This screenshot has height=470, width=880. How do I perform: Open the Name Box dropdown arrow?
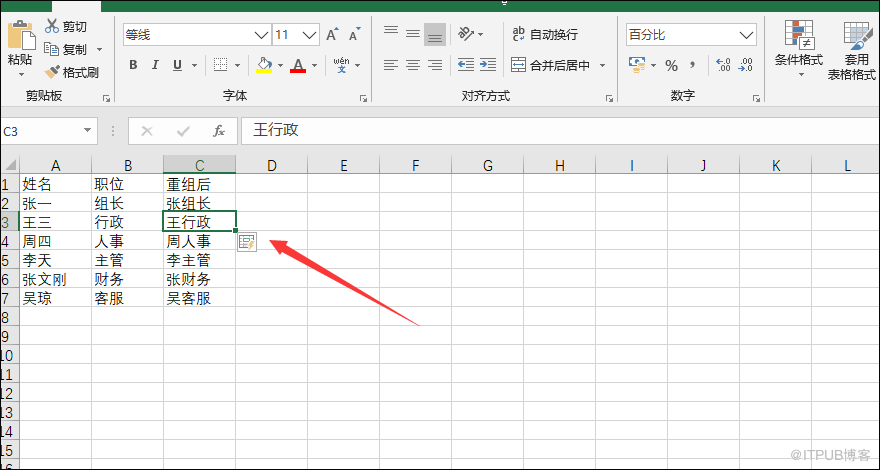[x=87, y=131]
